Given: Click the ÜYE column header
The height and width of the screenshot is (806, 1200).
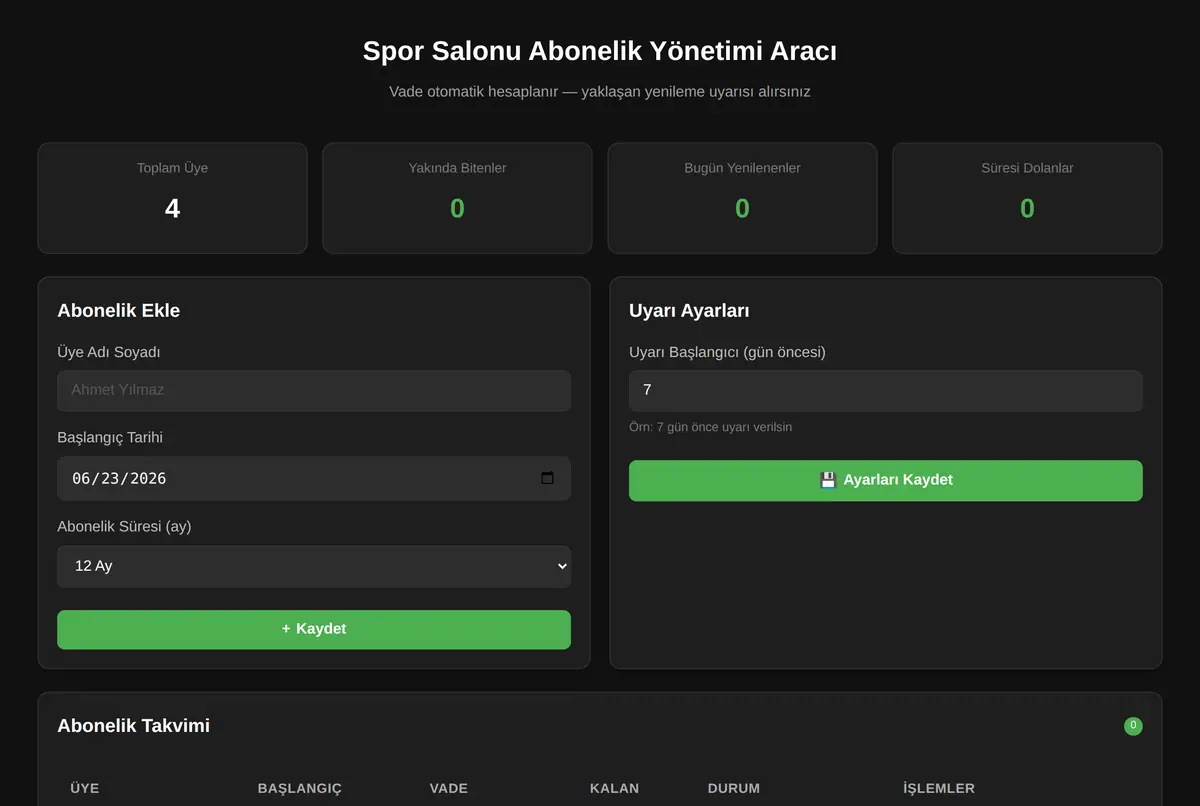Looking at the screenshot, I should (x=85, y=788).
